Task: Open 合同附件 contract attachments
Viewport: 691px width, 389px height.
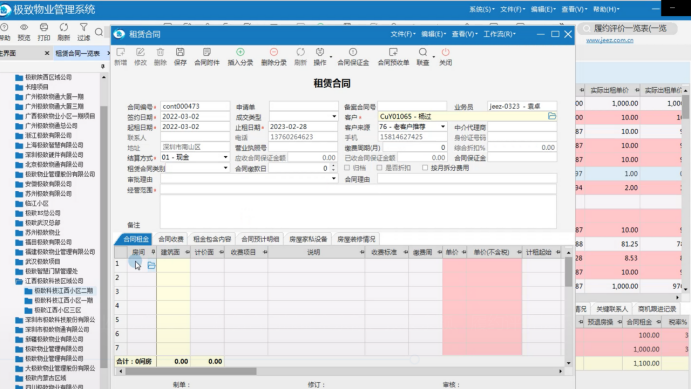Action: (x=207, y=52)
